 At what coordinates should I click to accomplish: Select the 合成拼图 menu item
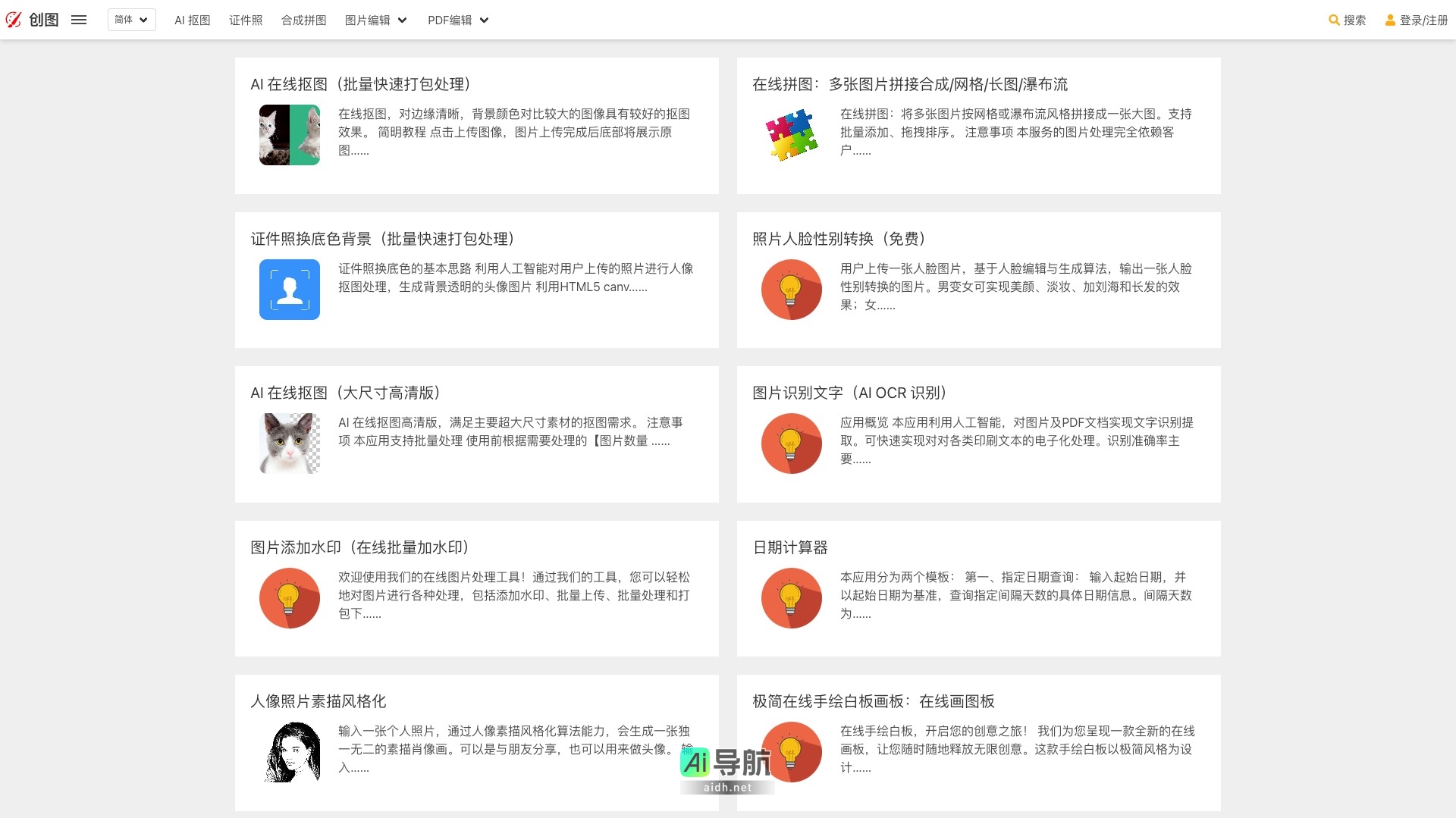(303, 20)
